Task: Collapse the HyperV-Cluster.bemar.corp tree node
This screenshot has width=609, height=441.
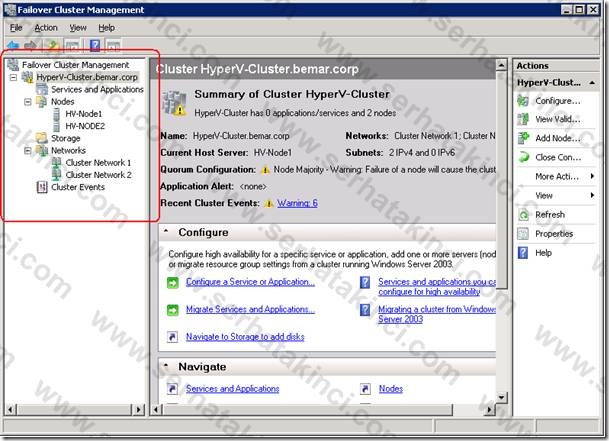Action: point(14,77)
